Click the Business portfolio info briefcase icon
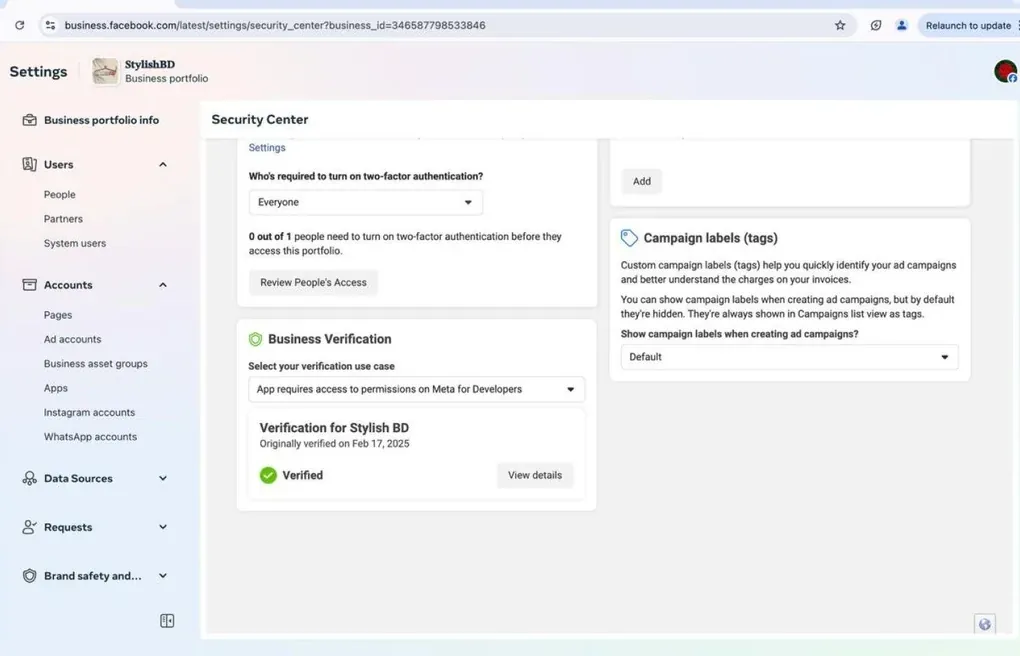The width and height of the screenshot is (1020, 656). pos(29,120)
